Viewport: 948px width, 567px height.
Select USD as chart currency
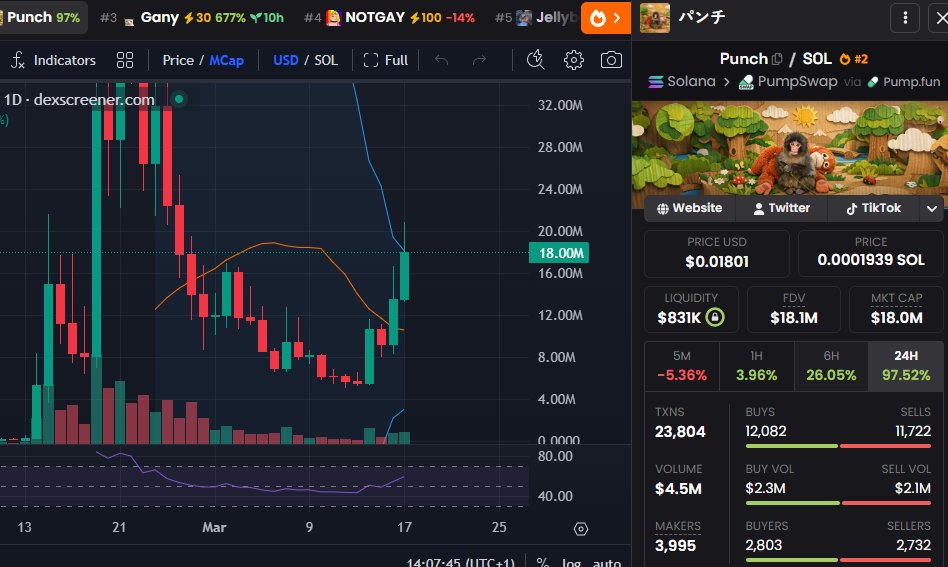[x=285, y=60]
